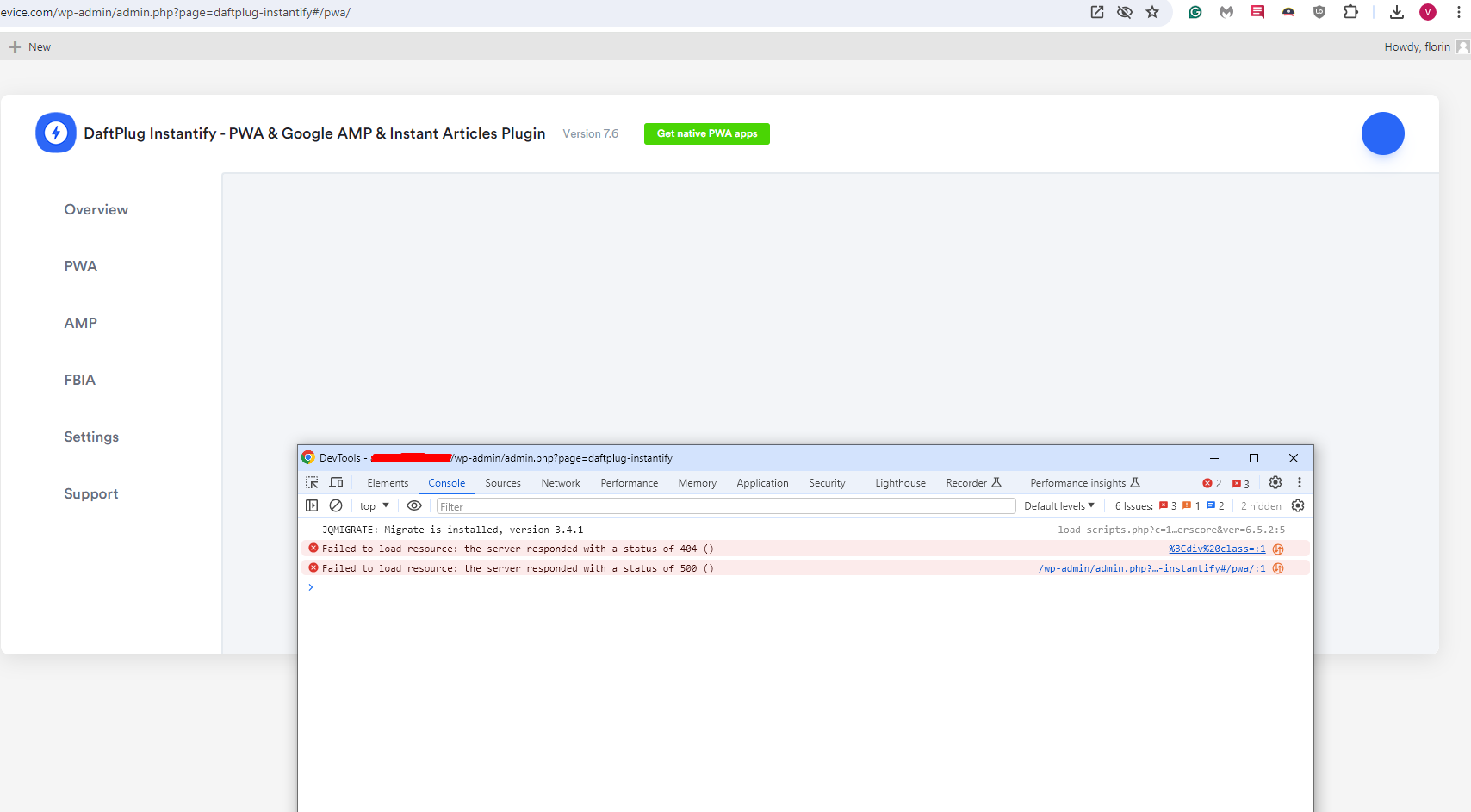
Task: Focus the console Filter field
Action: pyautogui.click(x=726, y=506)
